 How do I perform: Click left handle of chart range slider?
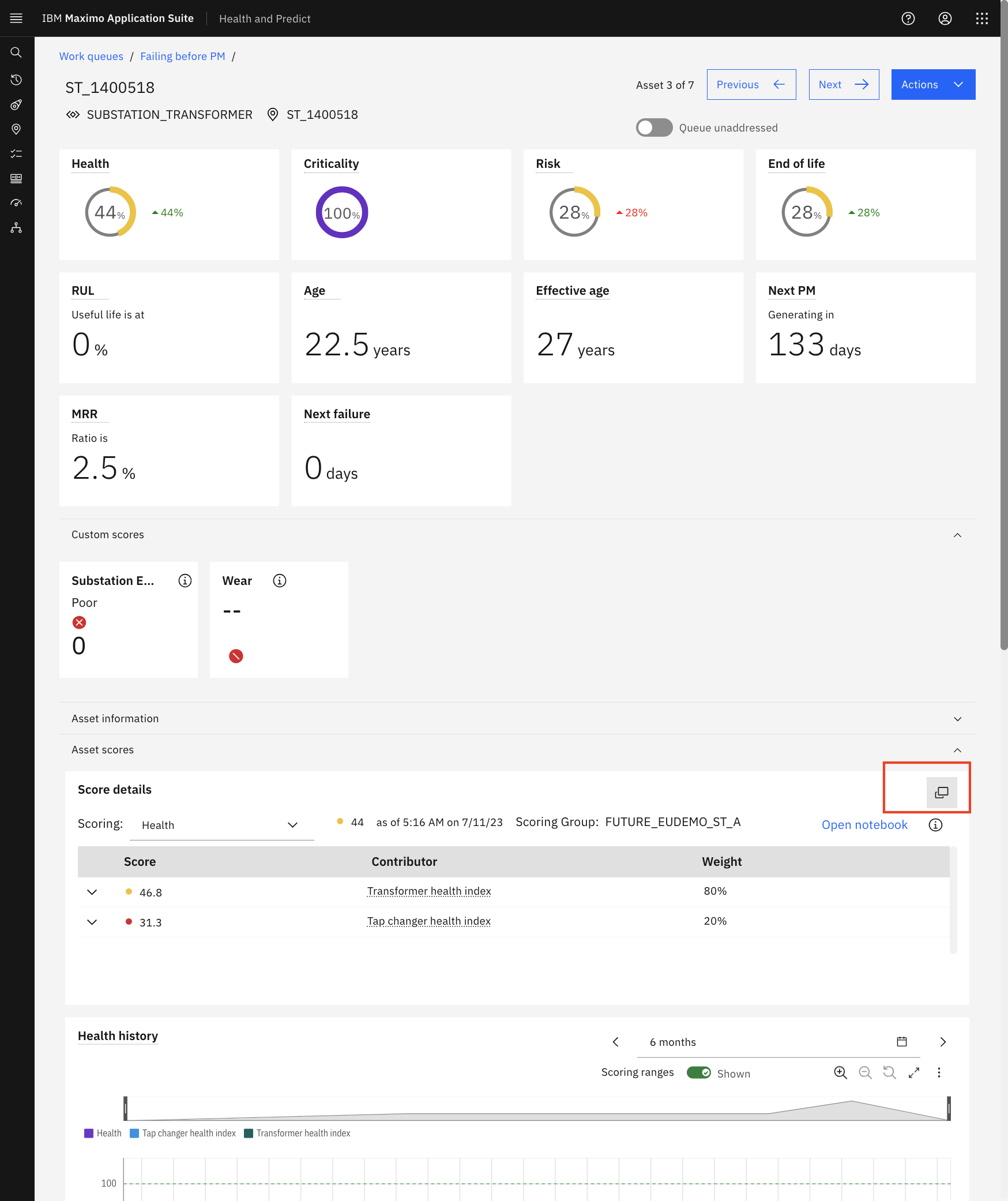click(126, 1108)
